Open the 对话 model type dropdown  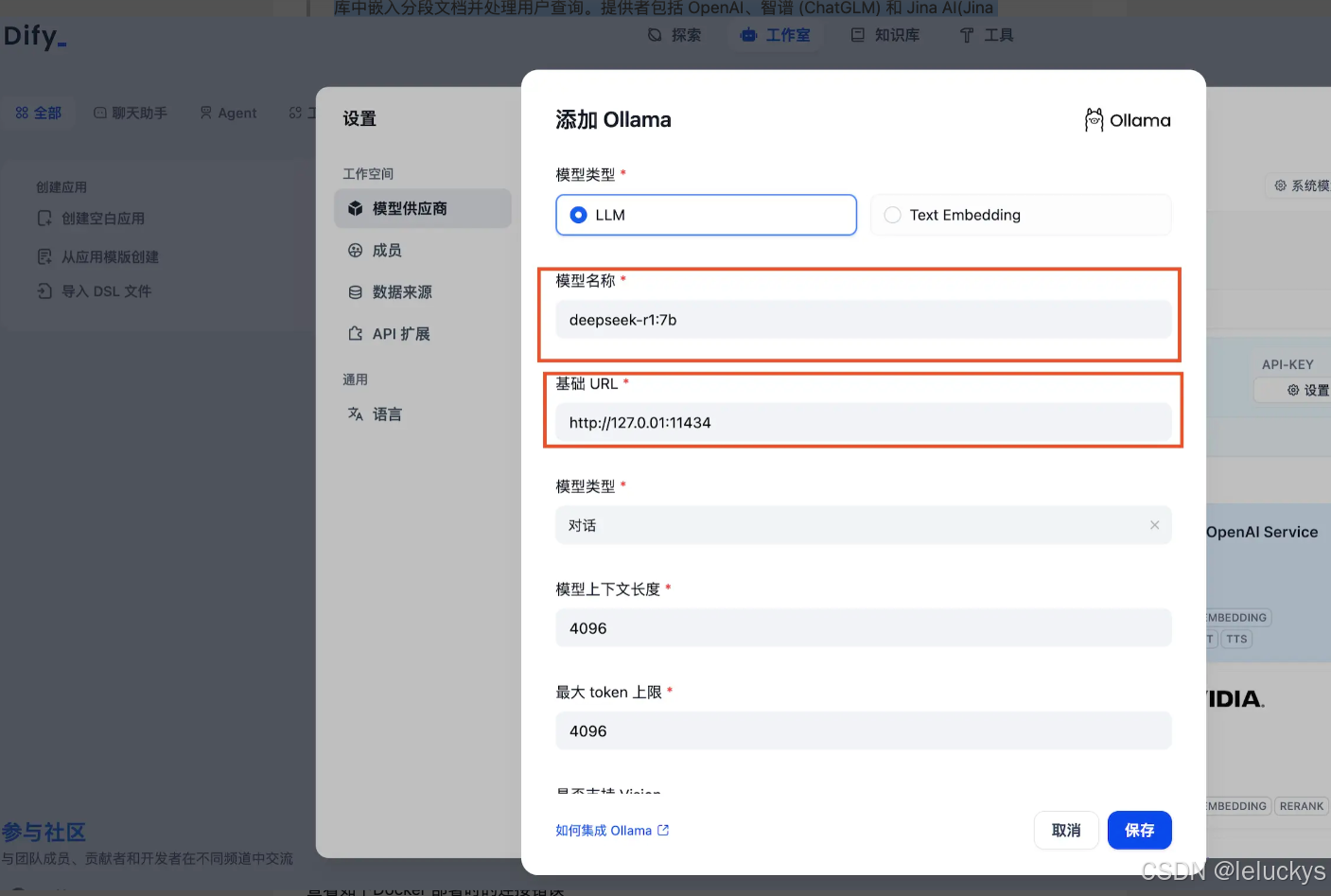(863, 525)
